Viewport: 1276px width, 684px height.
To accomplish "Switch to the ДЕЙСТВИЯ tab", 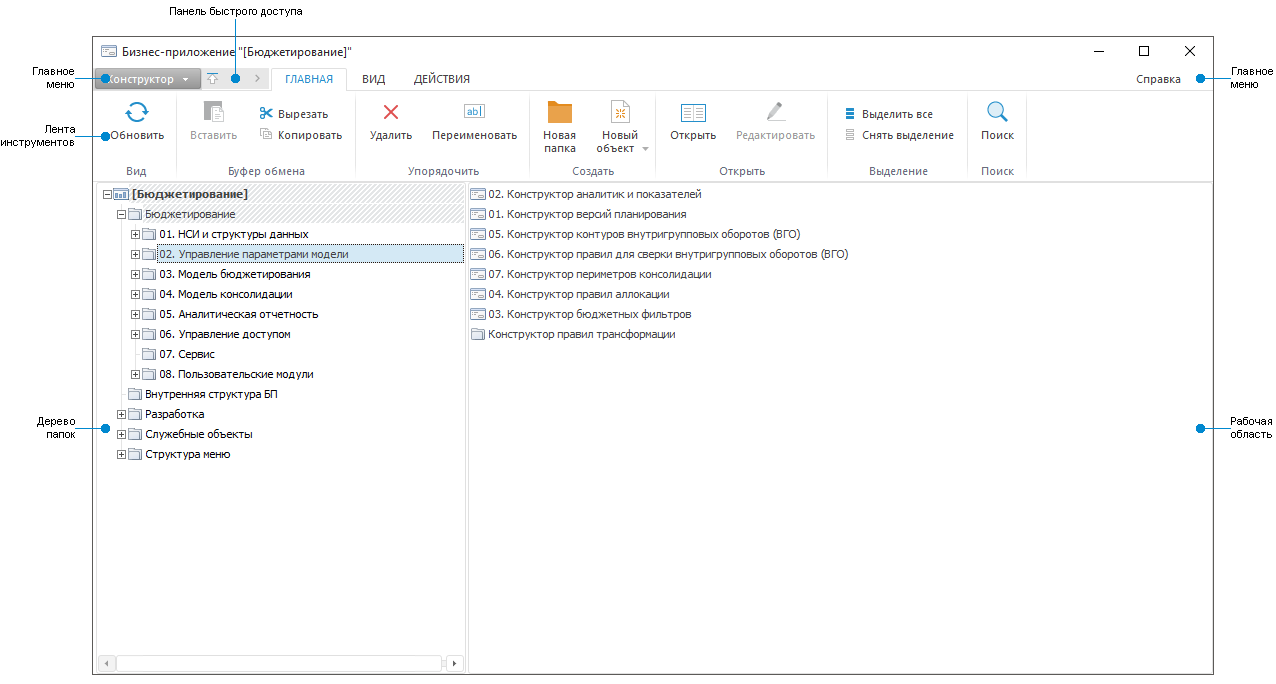I will coord(442,79).
